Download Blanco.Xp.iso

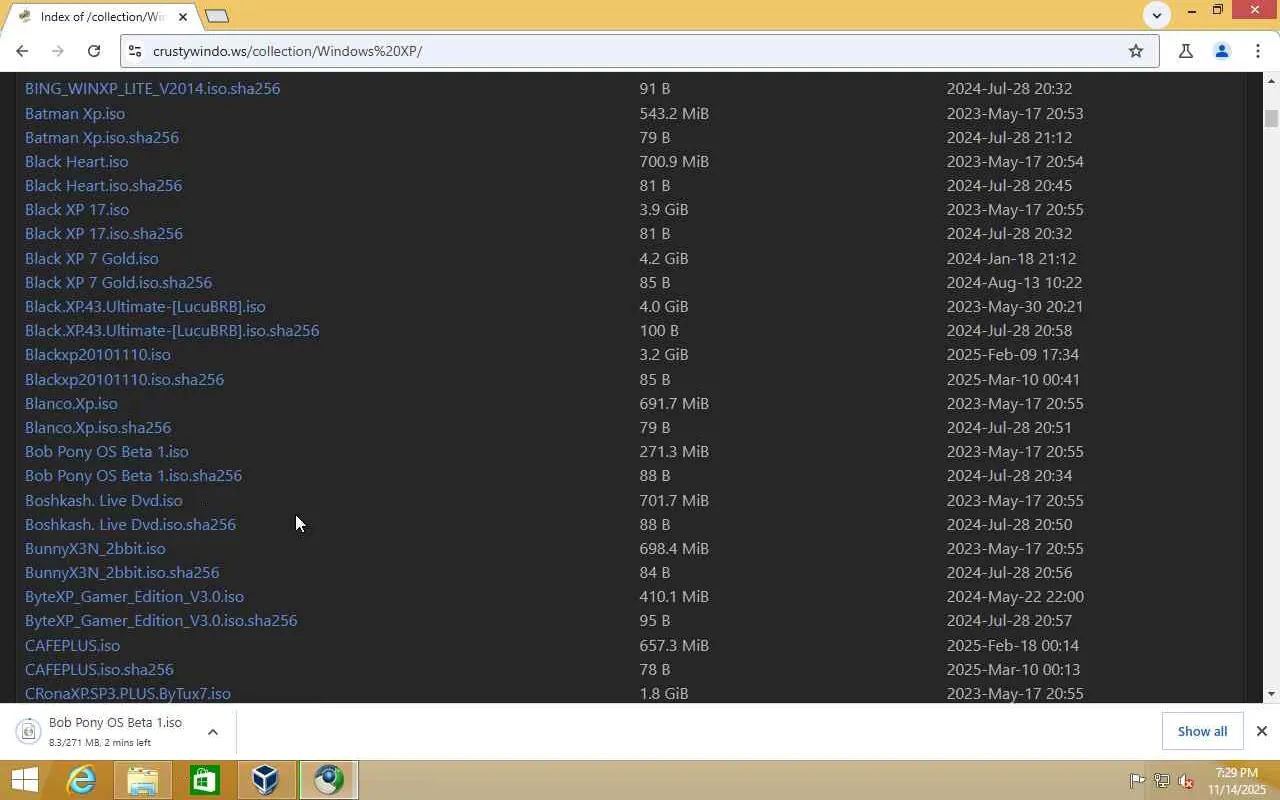[71, 403]
